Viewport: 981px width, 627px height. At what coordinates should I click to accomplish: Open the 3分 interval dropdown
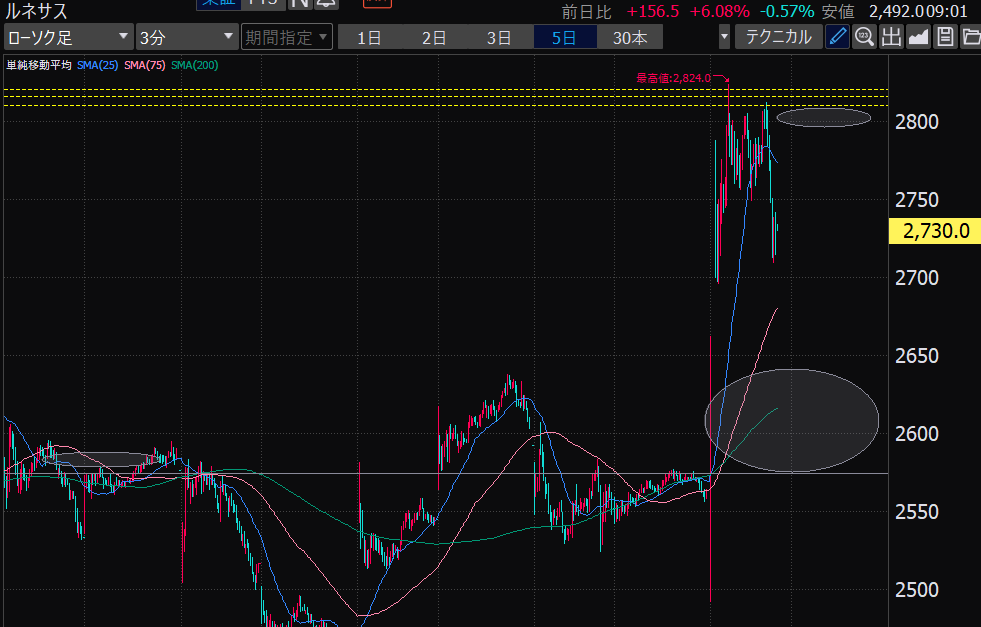pyautogui.click(x=185, y=38)
